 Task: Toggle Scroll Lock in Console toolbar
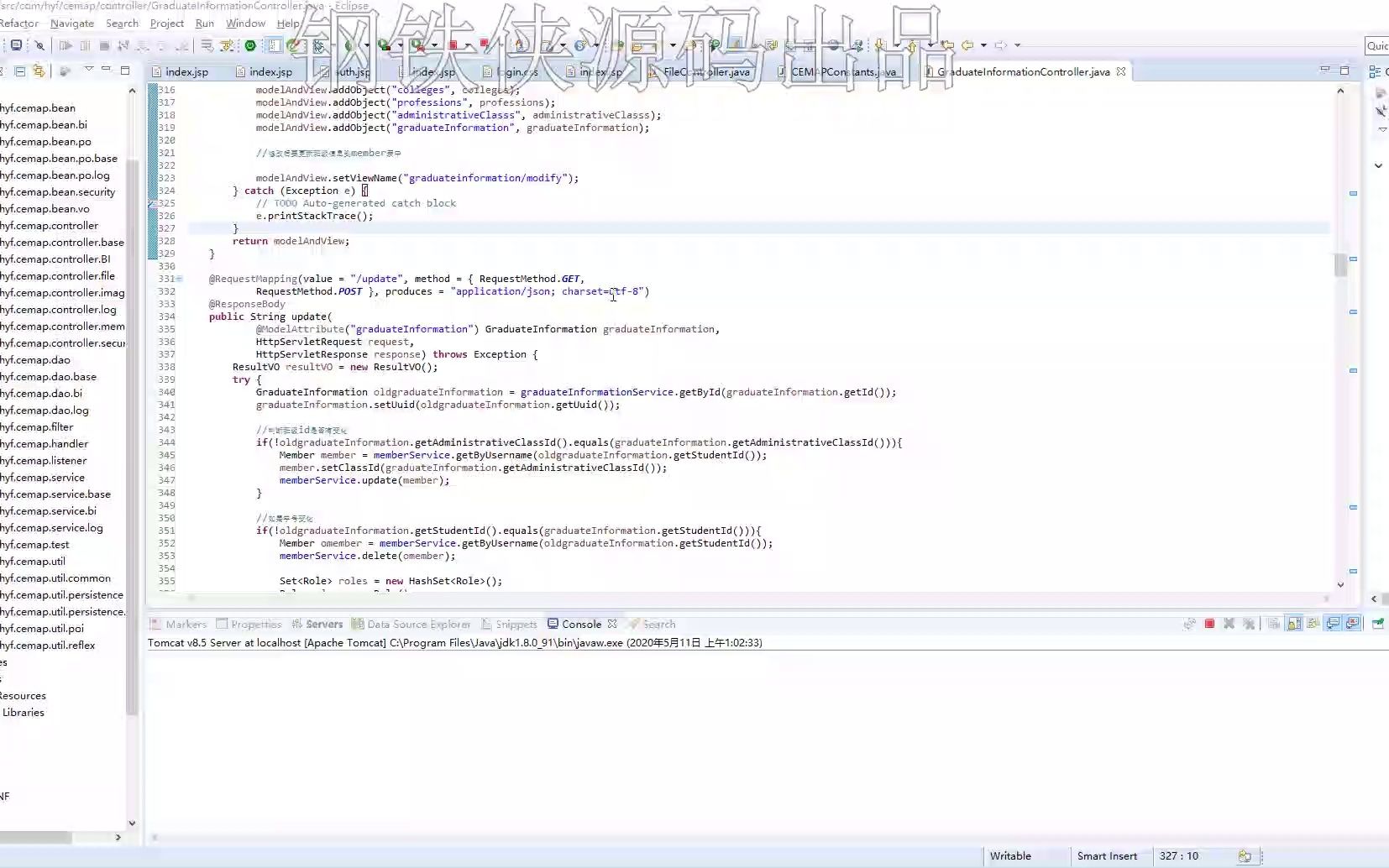tap(1294, 624)
